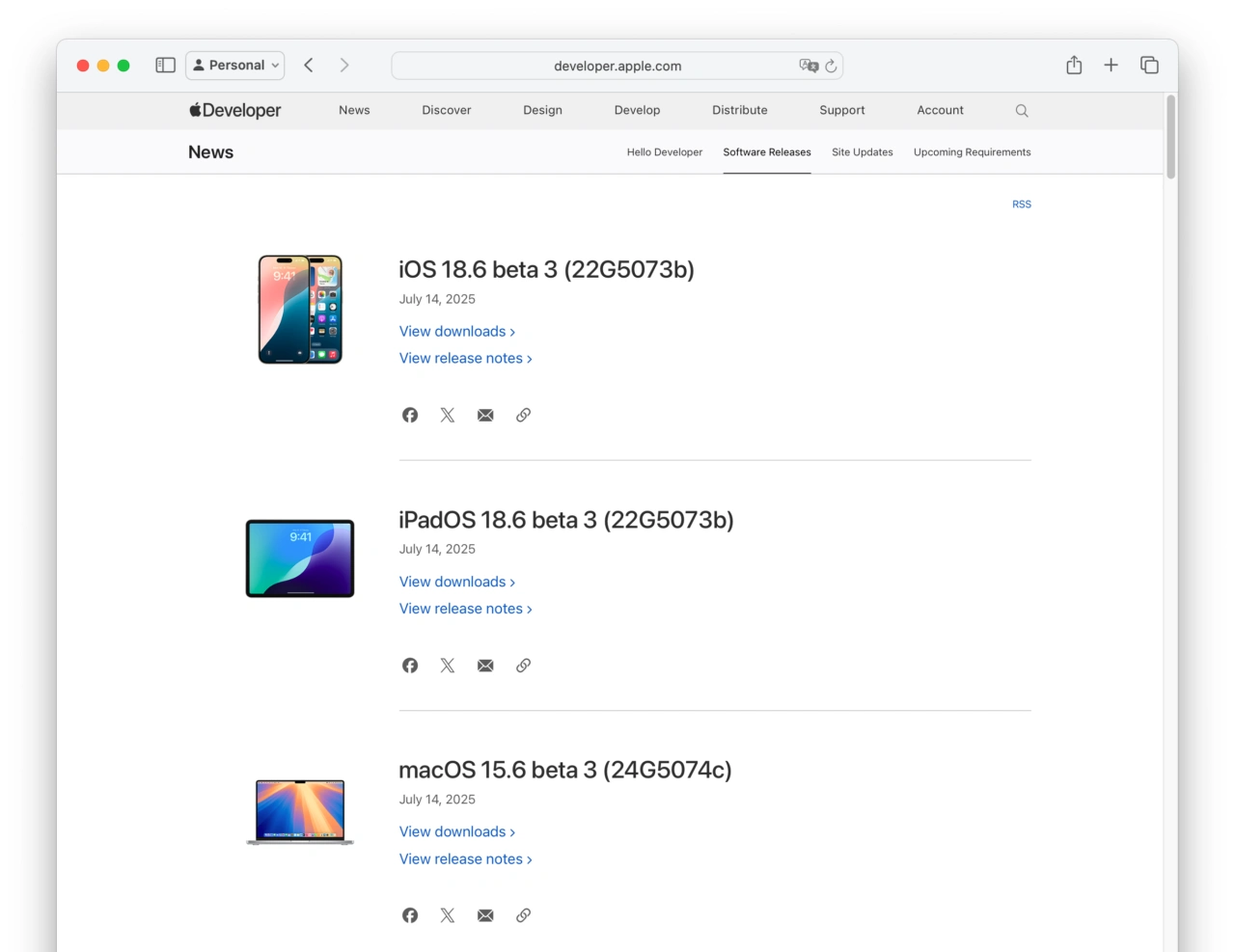The width and height of the screenshot is (1235, 952).
Task: Open the search icon in the navigation bar
Action: click(1021, 110)
